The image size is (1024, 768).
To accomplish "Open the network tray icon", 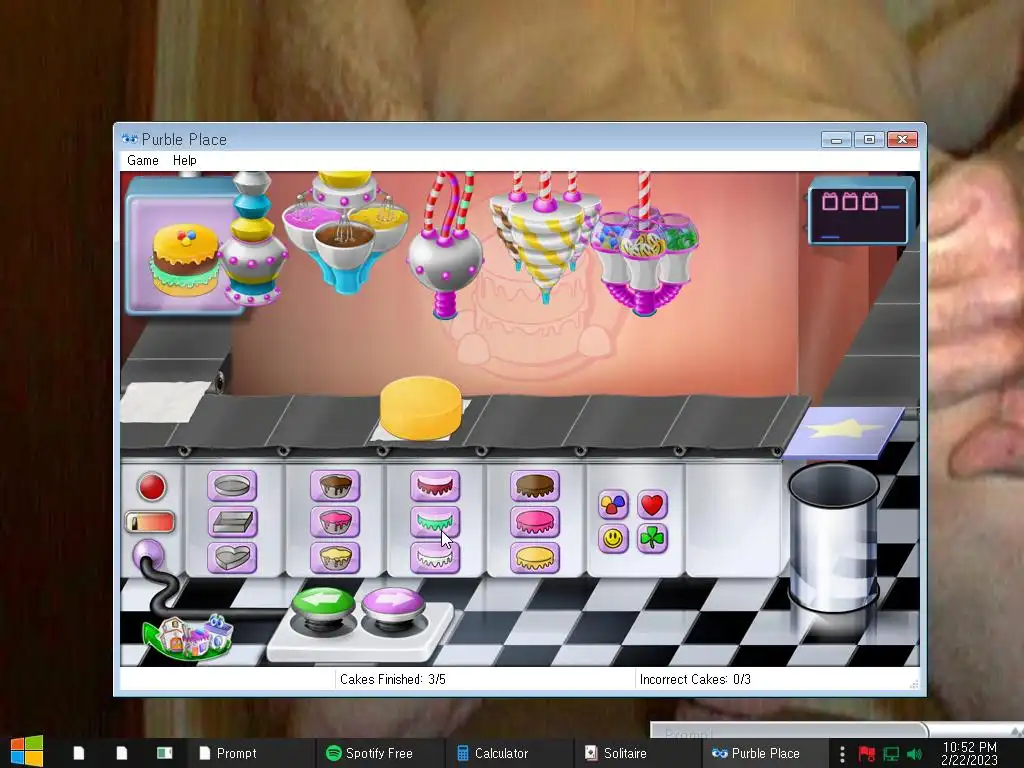I will pyautogui.click(x=891, y=754).
